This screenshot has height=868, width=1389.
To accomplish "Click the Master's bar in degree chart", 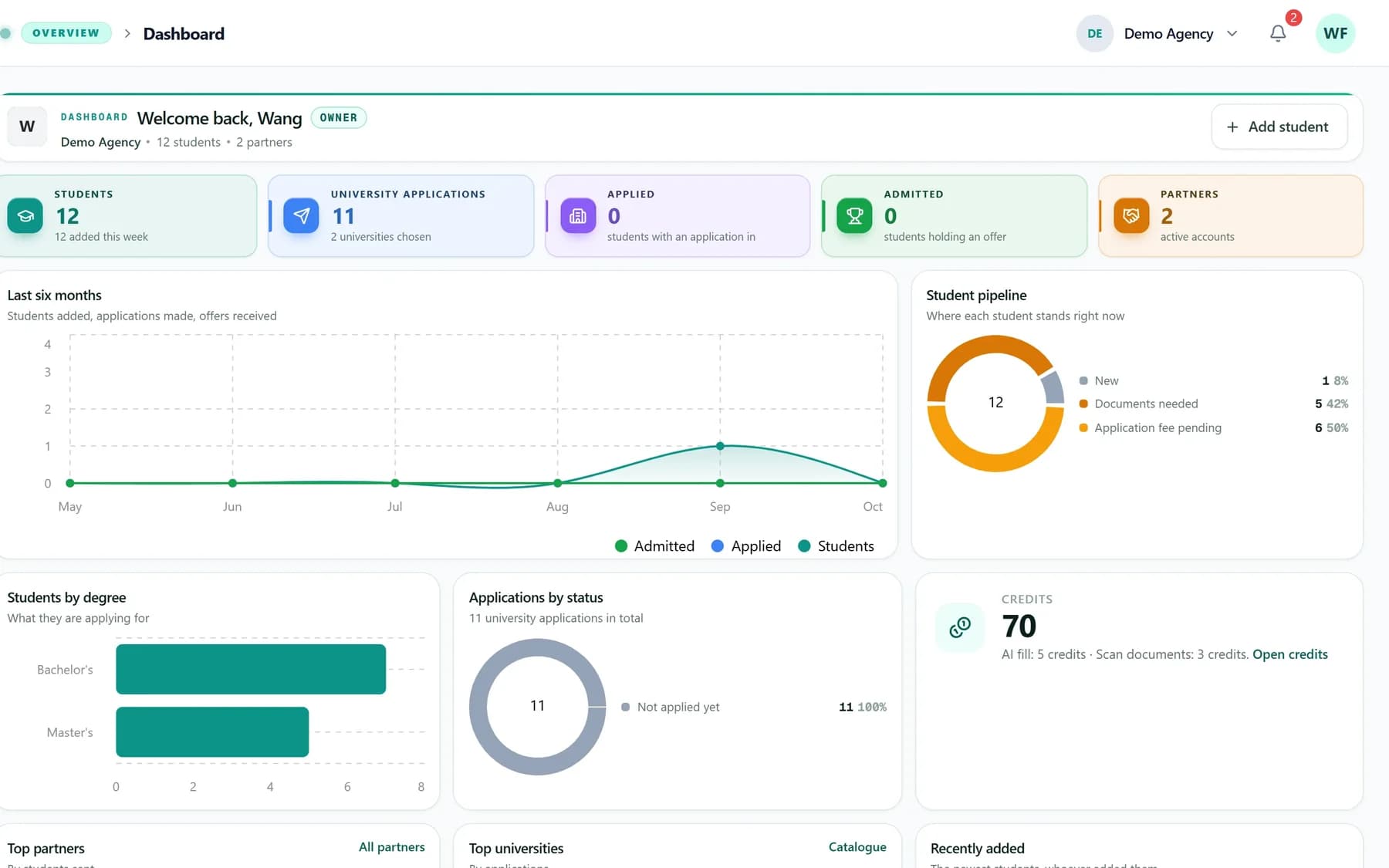I will click(212, 732).
